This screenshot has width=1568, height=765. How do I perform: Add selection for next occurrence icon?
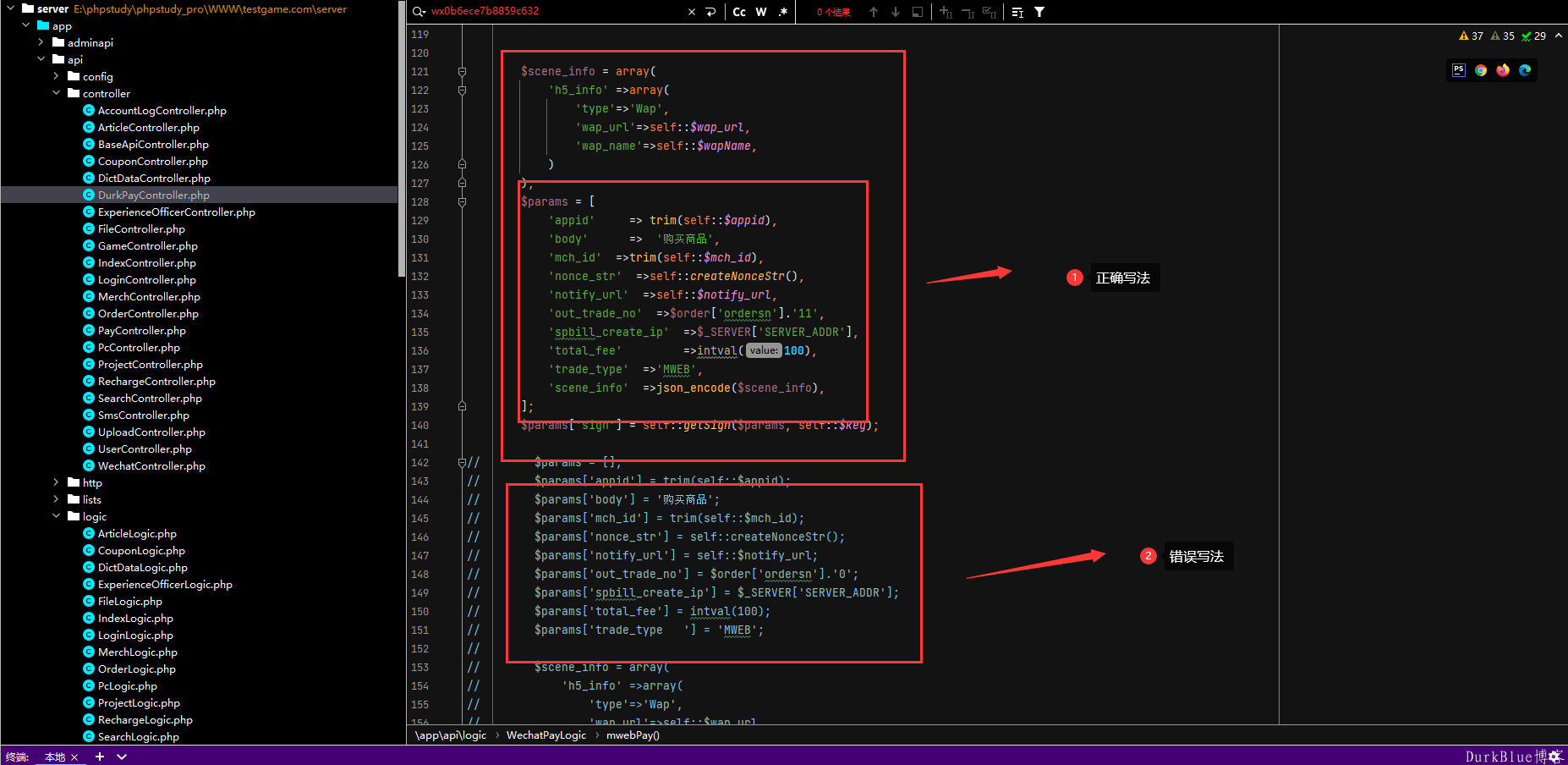[946, 12]
